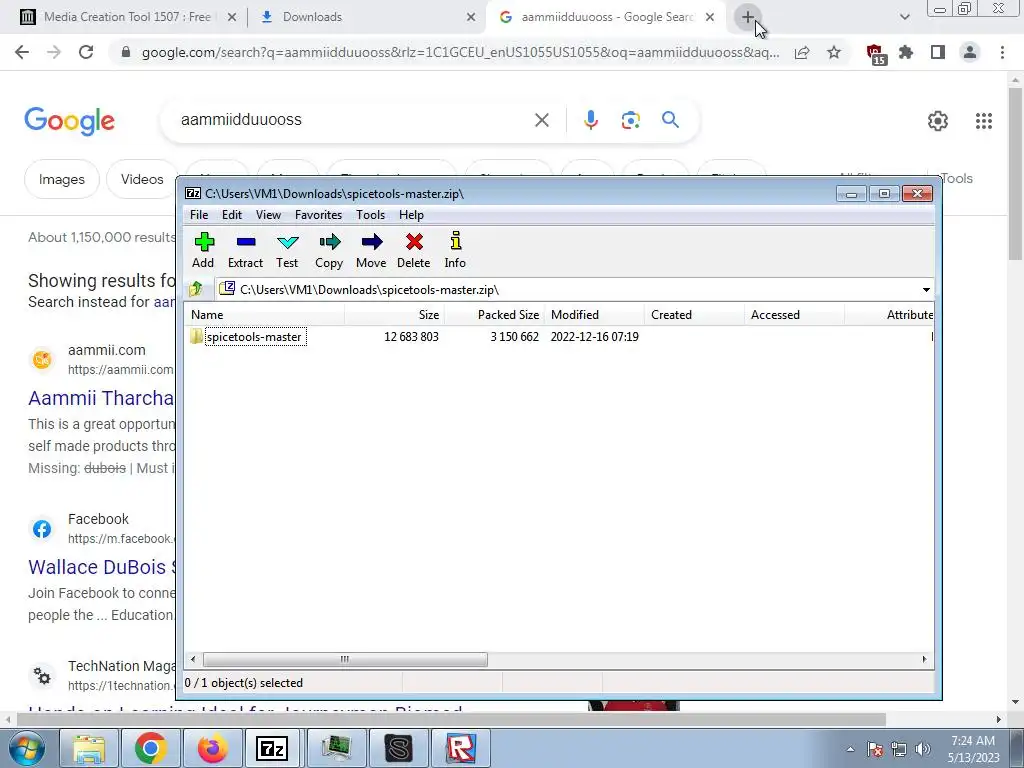Share this page from the address bar
This screenshot has height=768, width=1024.
803,52
